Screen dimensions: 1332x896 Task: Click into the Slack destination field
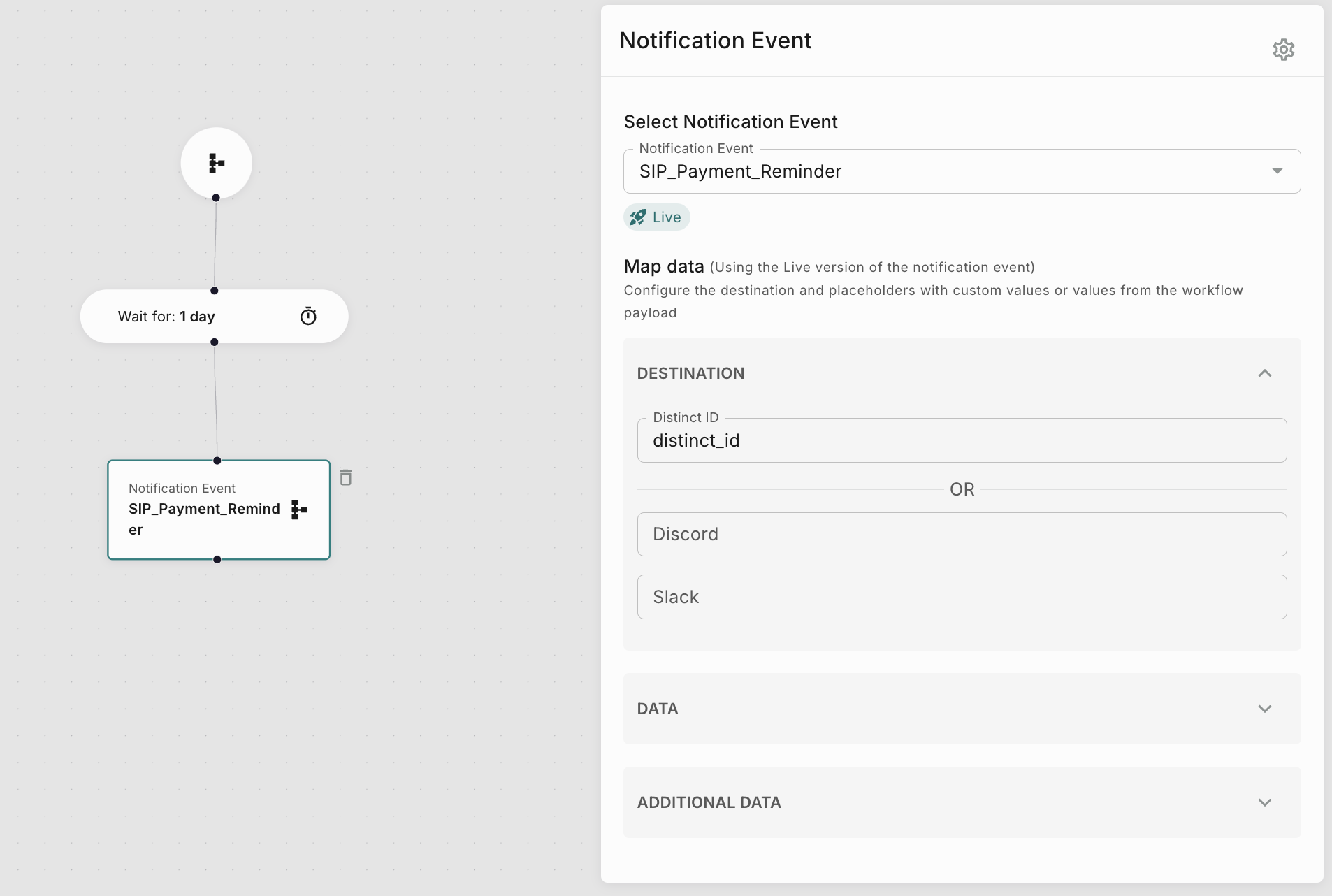coord(962,597)
